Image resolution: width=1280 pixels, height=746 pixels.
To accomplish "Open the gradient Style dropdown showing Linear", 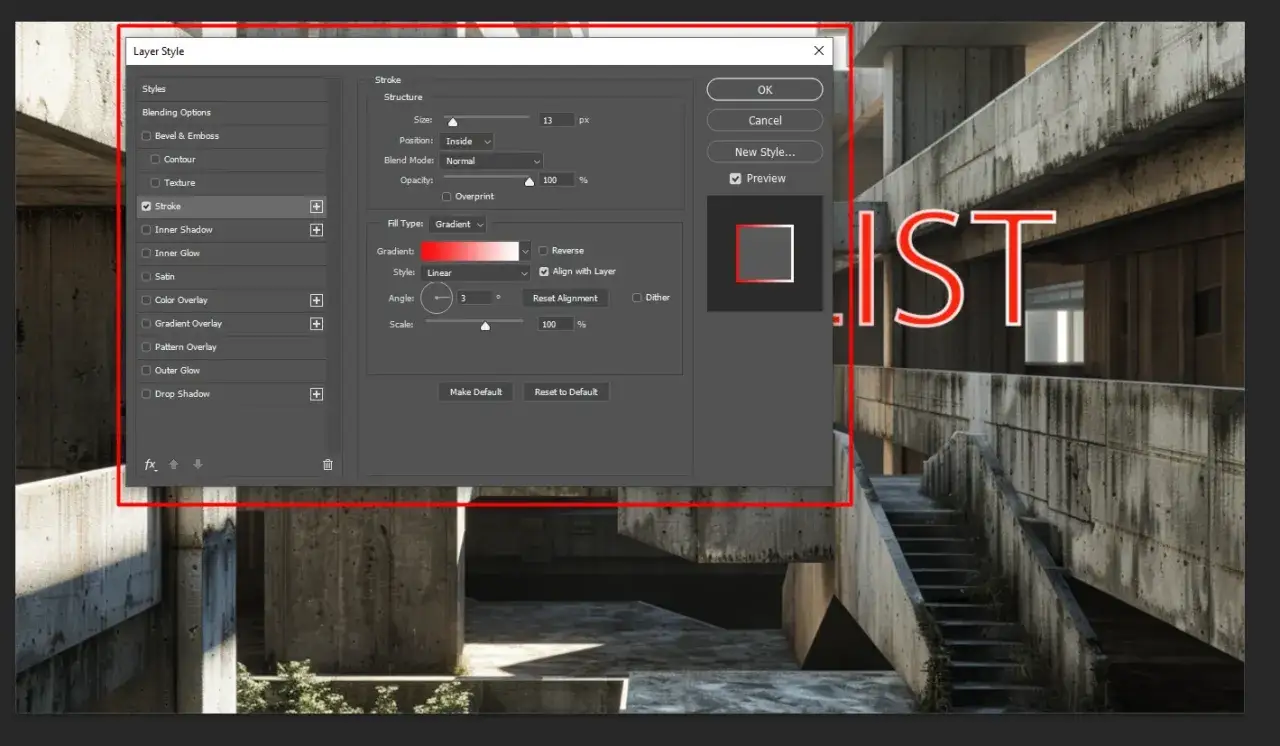I will [x=476, y=273].
